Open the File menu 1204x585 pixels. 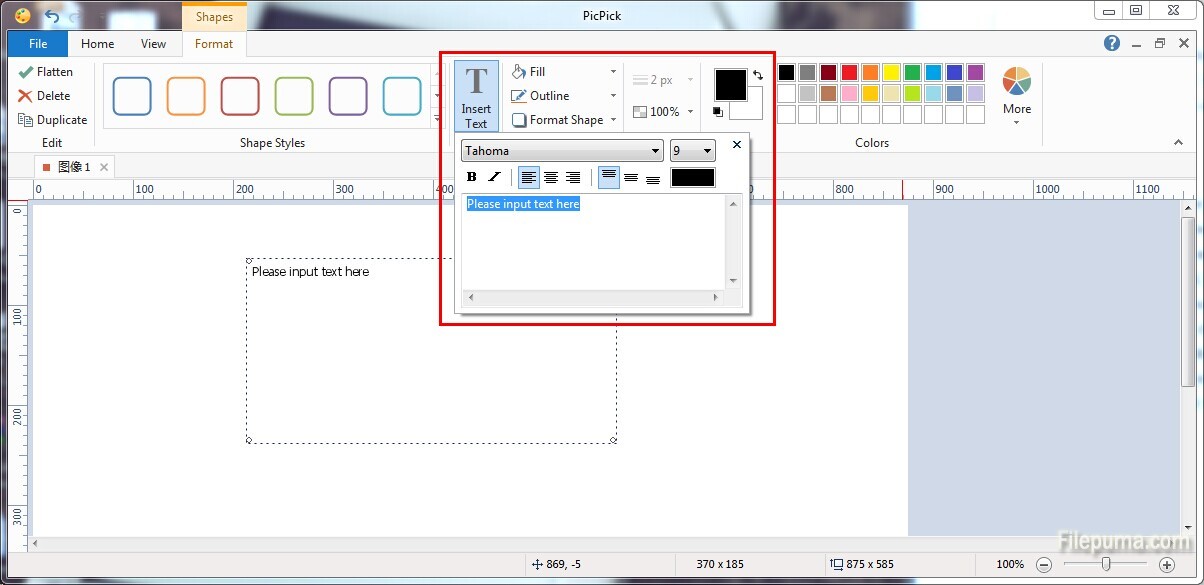[x=38, y=44]
